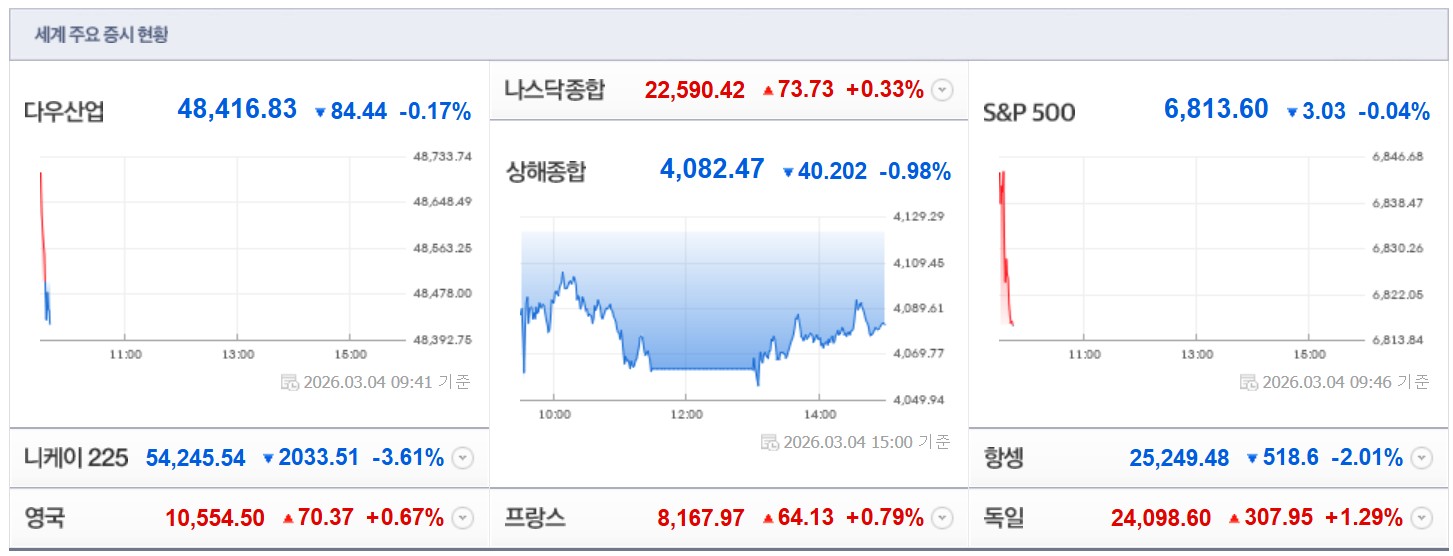
Task: Expand the 나스닥종합 index panel
Action: tap(942, 90)
